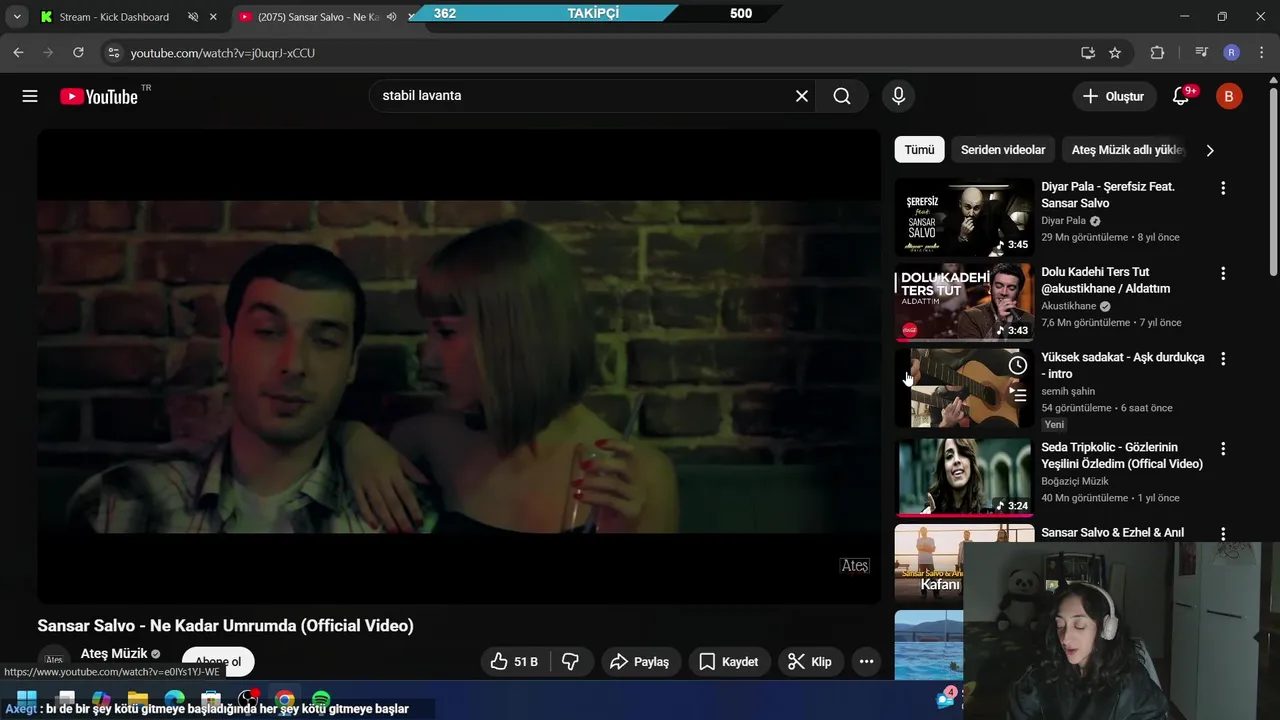Mute the Sansar Salvo YouTube tab

(392, 17)
